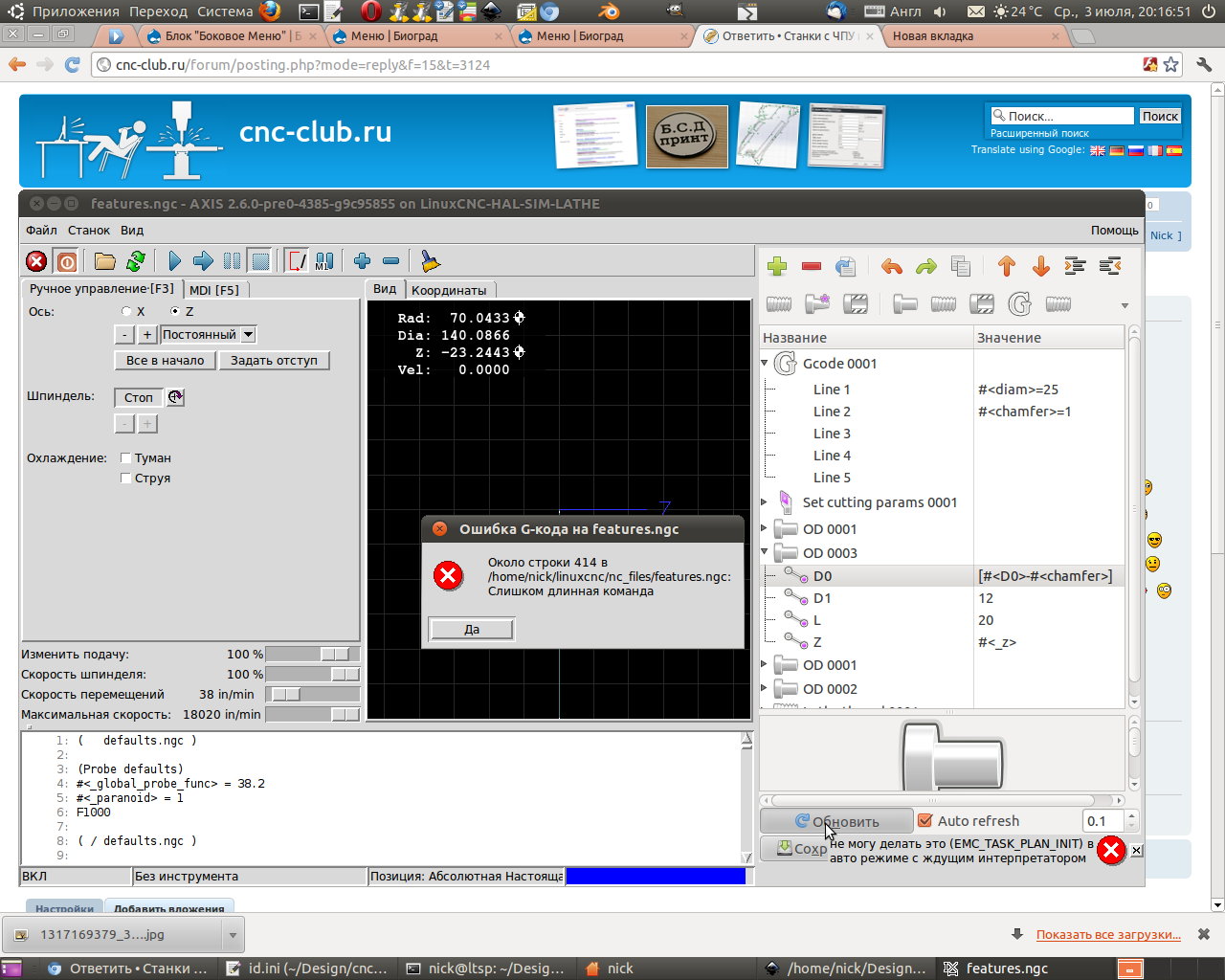The width and height of the screenshot is (1225, 980).
Task: Pause program execution in AXIS toolbar
Action: 232,261
